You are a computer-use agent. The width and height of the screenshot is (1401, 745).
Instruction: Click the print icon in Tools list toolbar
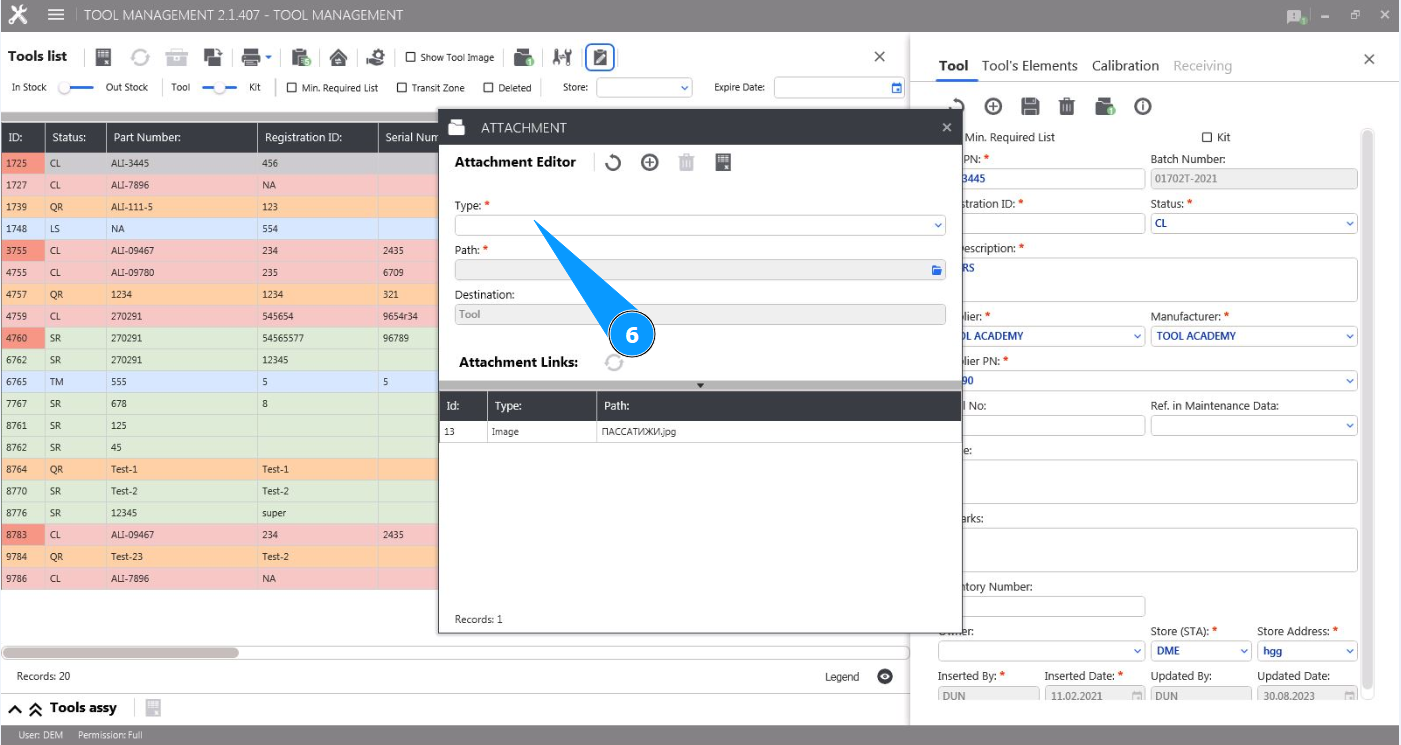[251, 57]
